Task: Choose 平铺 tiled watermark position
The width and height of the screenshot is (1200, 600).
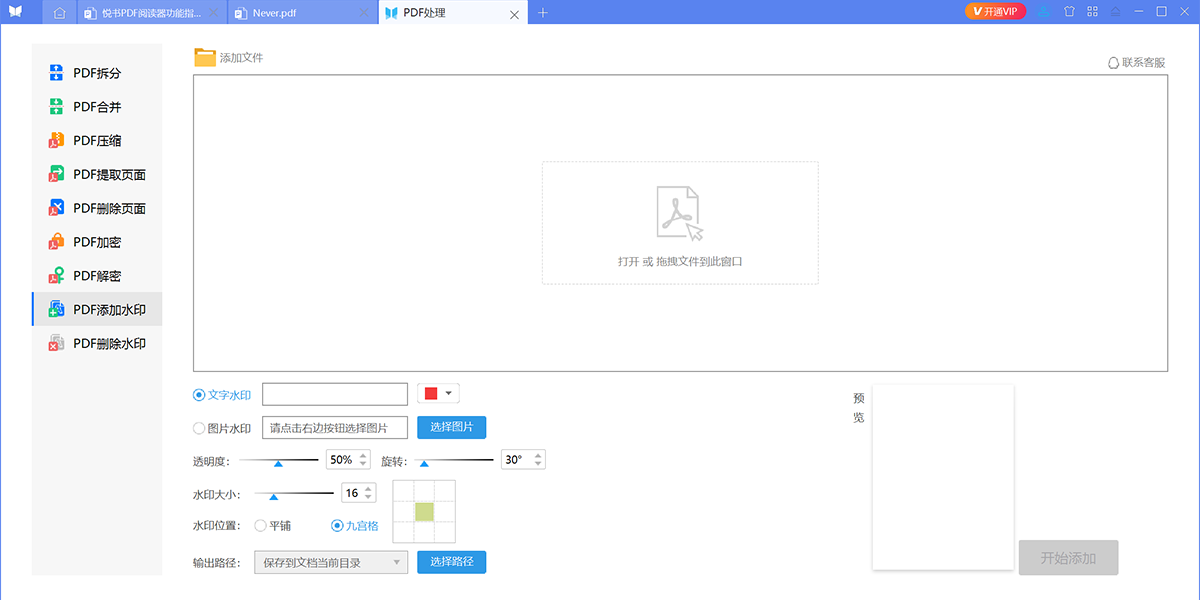Action: click(261, 525)
